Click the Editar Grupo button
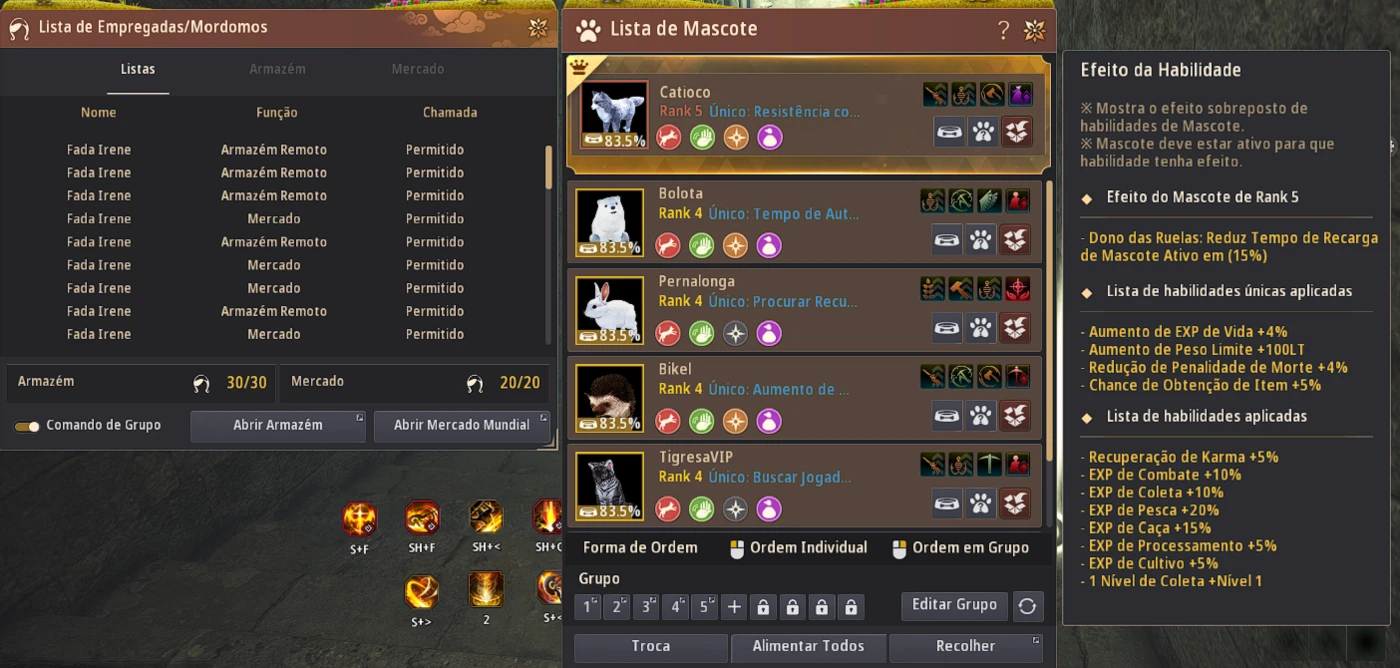1400x668 pixels. click(x=954, y=605)
